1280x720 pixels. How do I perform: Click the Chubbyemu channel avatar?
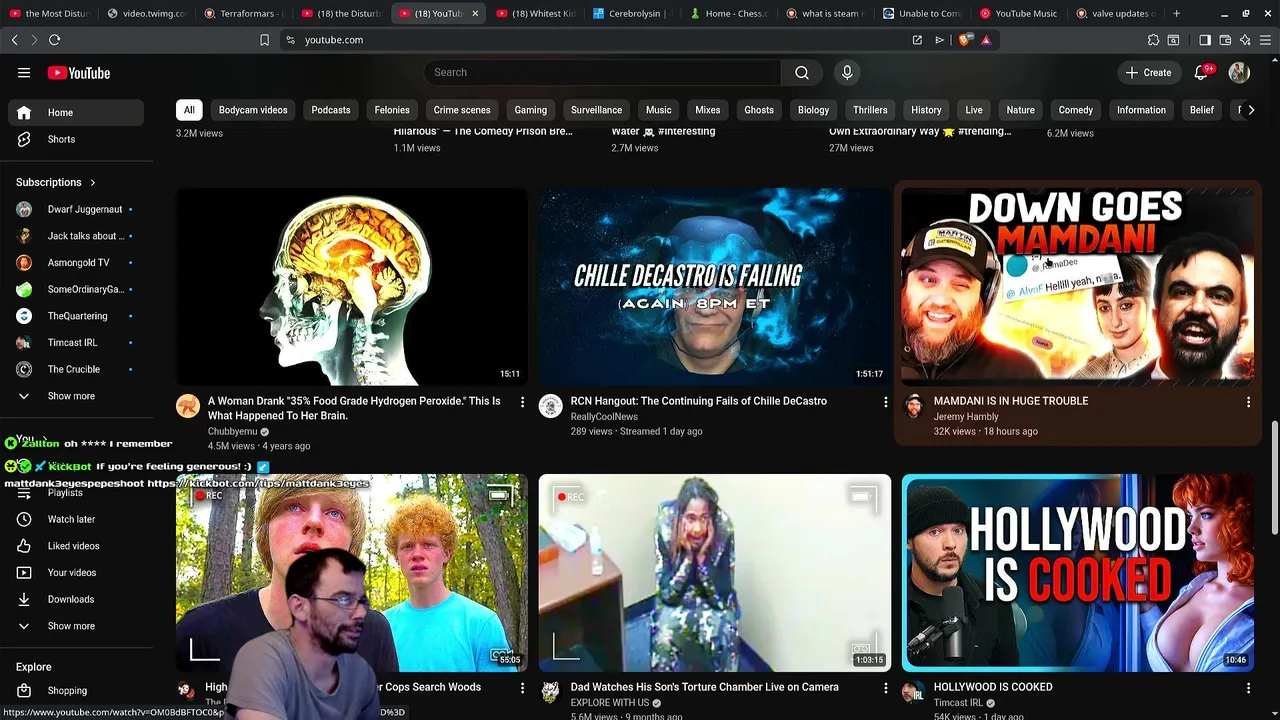tap(188, 405)
